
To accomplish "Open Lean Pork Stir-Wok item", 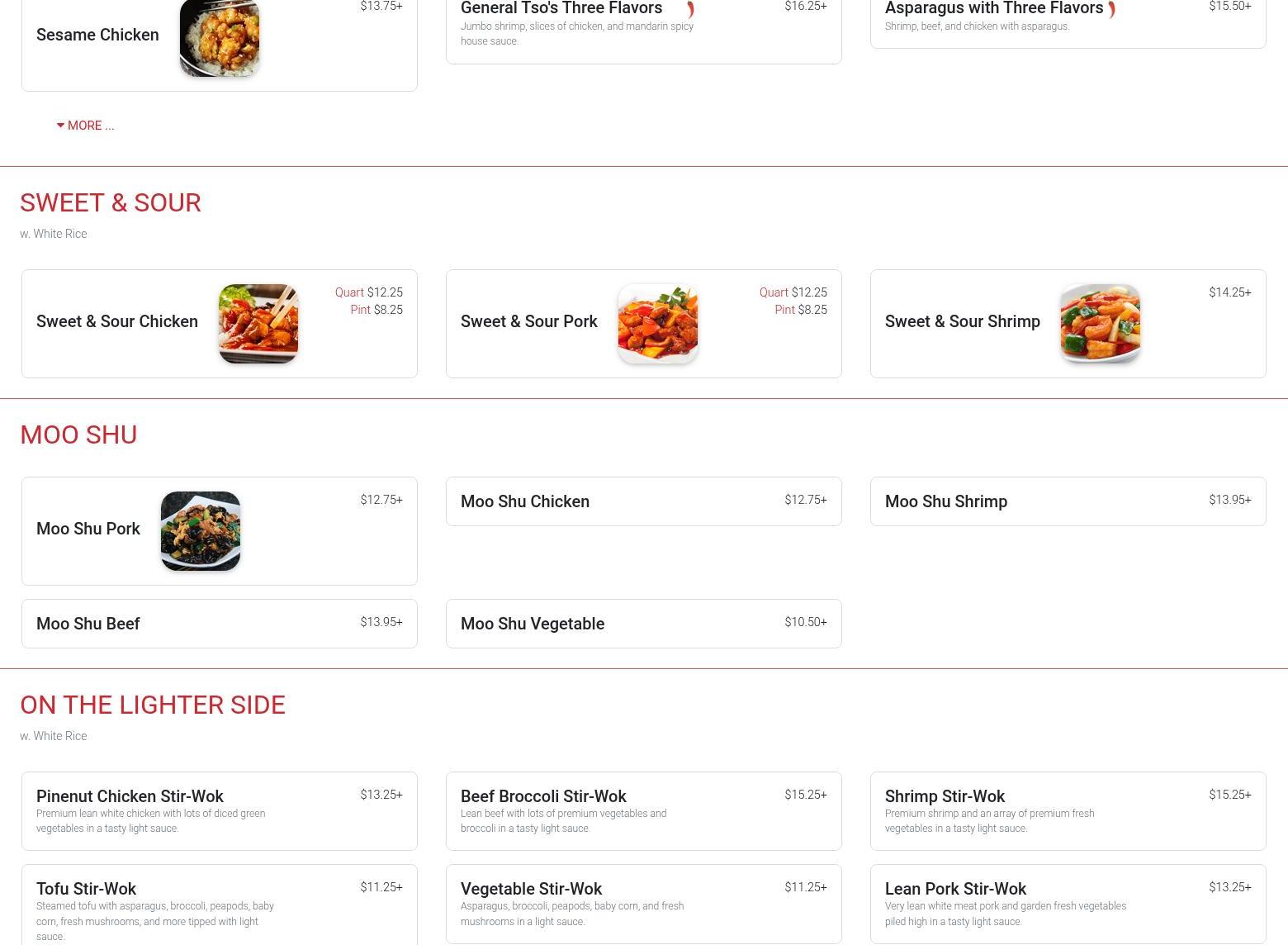I will pyautogui.click(x=1068, y=904).
